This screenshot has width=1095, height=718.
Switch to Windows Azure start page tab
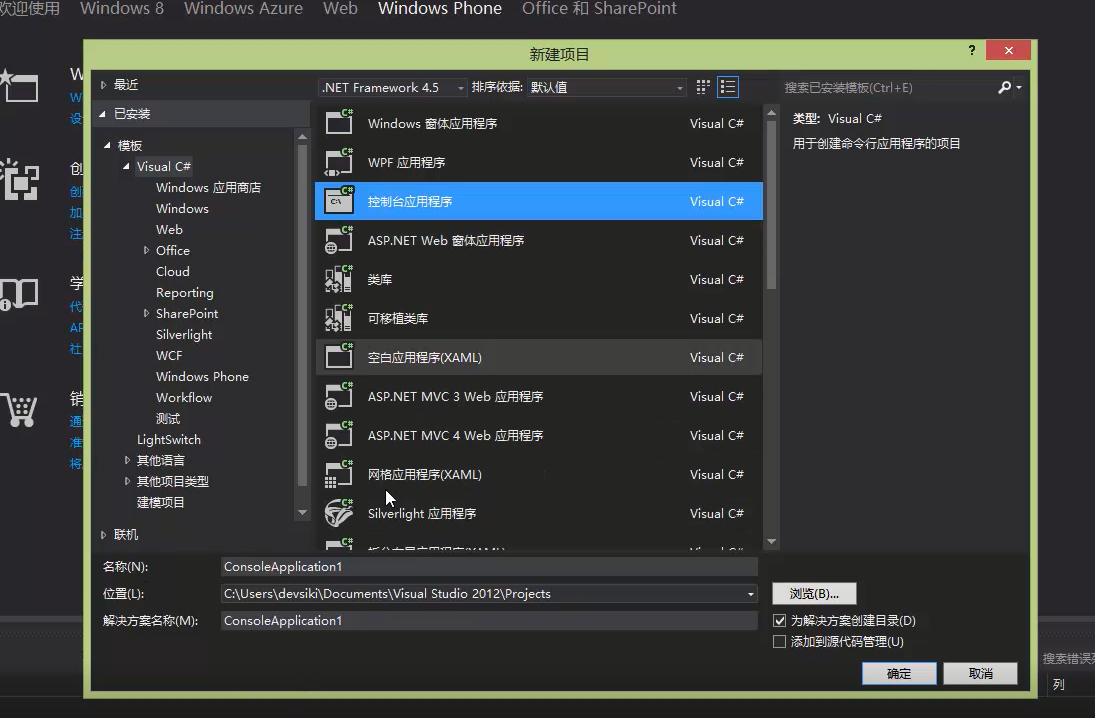point(243,8)
